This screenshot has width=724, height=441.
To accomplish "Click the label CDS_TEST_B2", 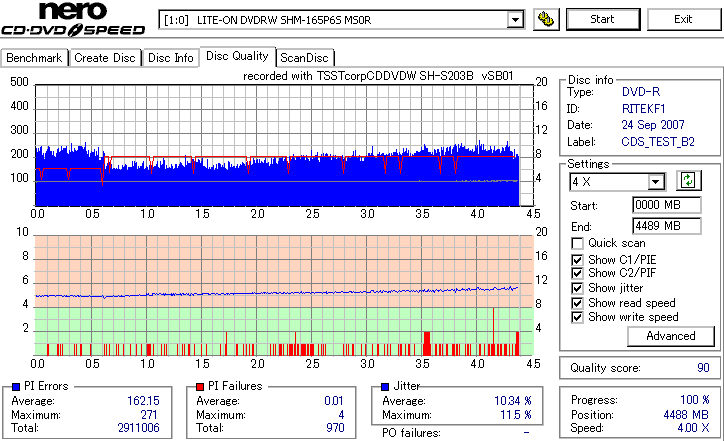I will click(x=658, y=142).
